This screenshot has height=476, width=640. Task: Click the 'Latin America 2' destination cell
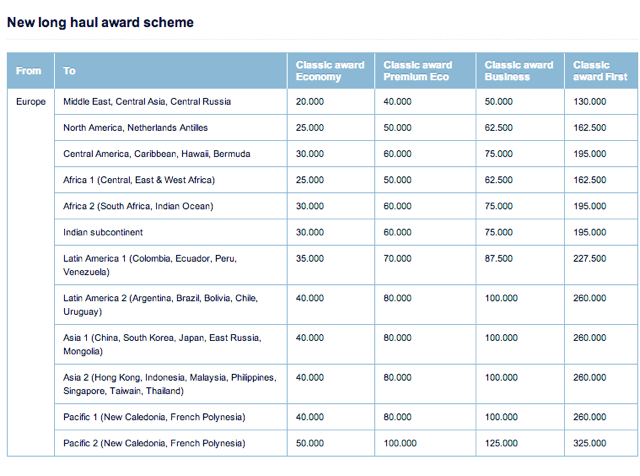click(171, 305)
